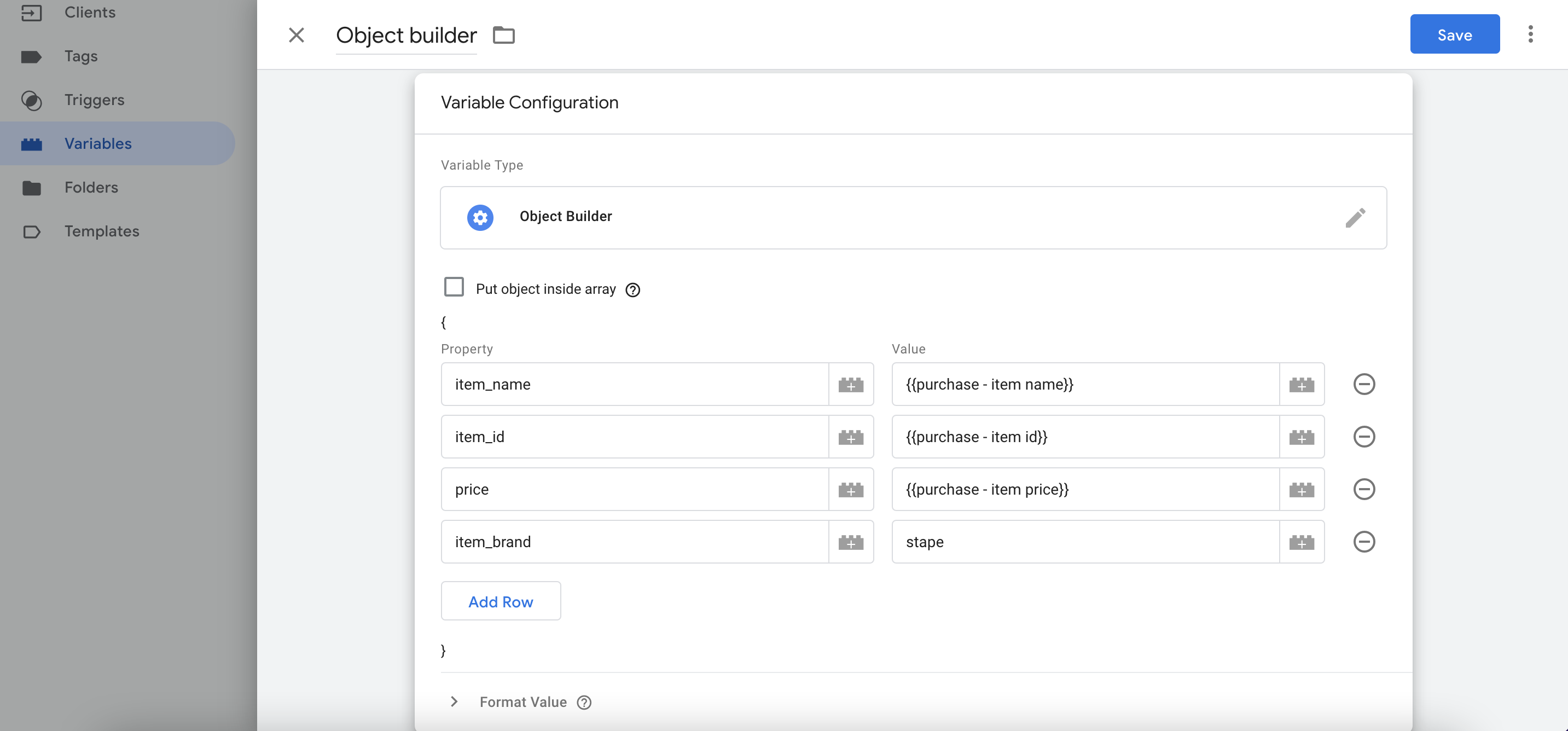Enable Put object inside array checkbox

click(454, 287)
